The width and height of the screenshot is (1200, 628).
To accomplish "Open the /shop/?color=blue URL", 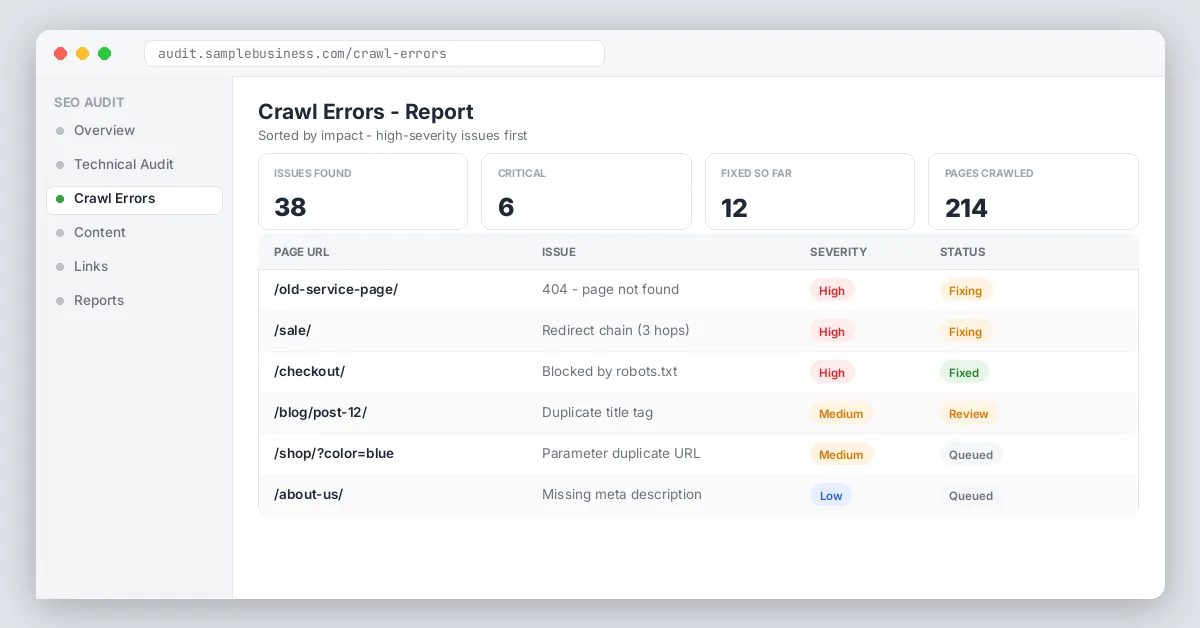I will click(334, 453).
